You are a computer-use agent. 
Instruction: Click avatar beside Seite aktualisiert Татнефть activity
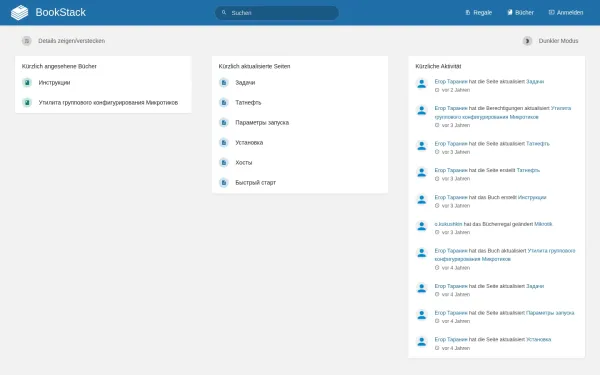[422, 145]
